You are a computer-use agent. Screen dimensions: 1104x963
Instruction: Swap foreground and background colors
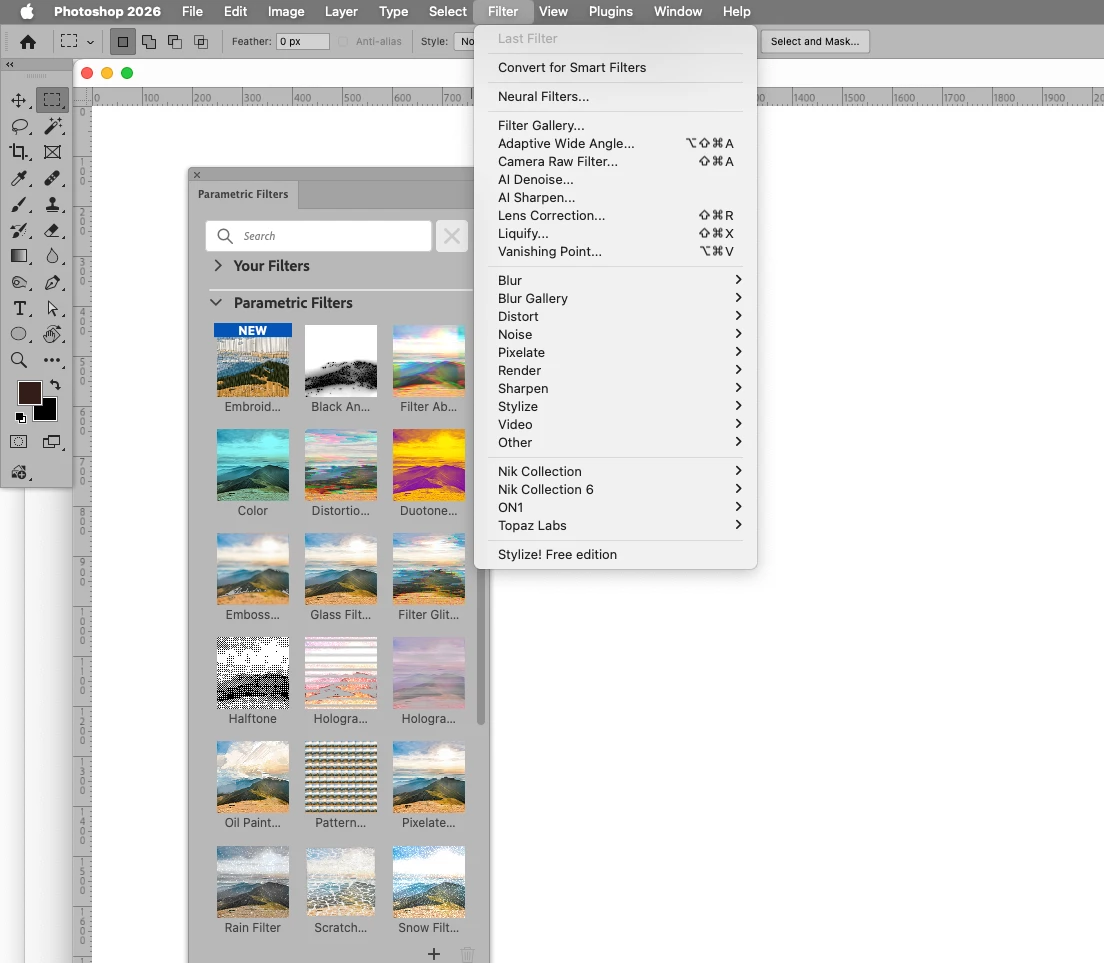tap(55, 385)
